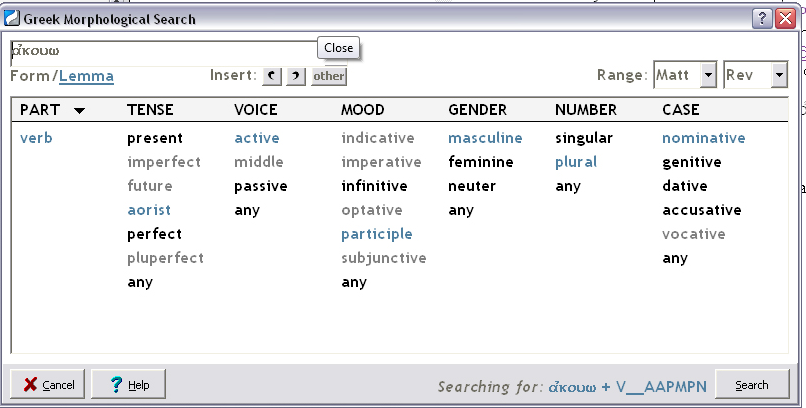Select 'imperfect' tense
806x408 pixels.
(164, 162)
